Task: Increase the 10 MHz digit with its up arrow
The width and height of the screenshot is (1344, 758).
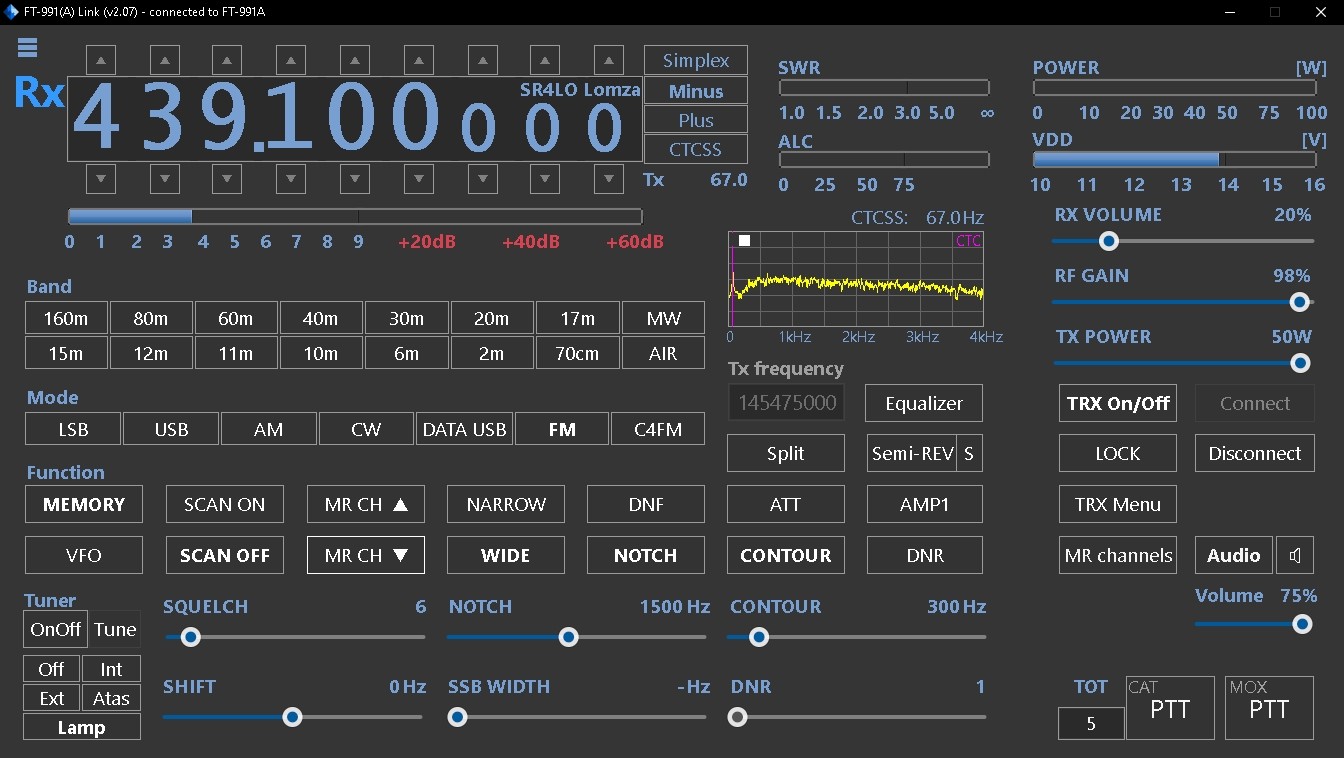Action: (165, 60)
